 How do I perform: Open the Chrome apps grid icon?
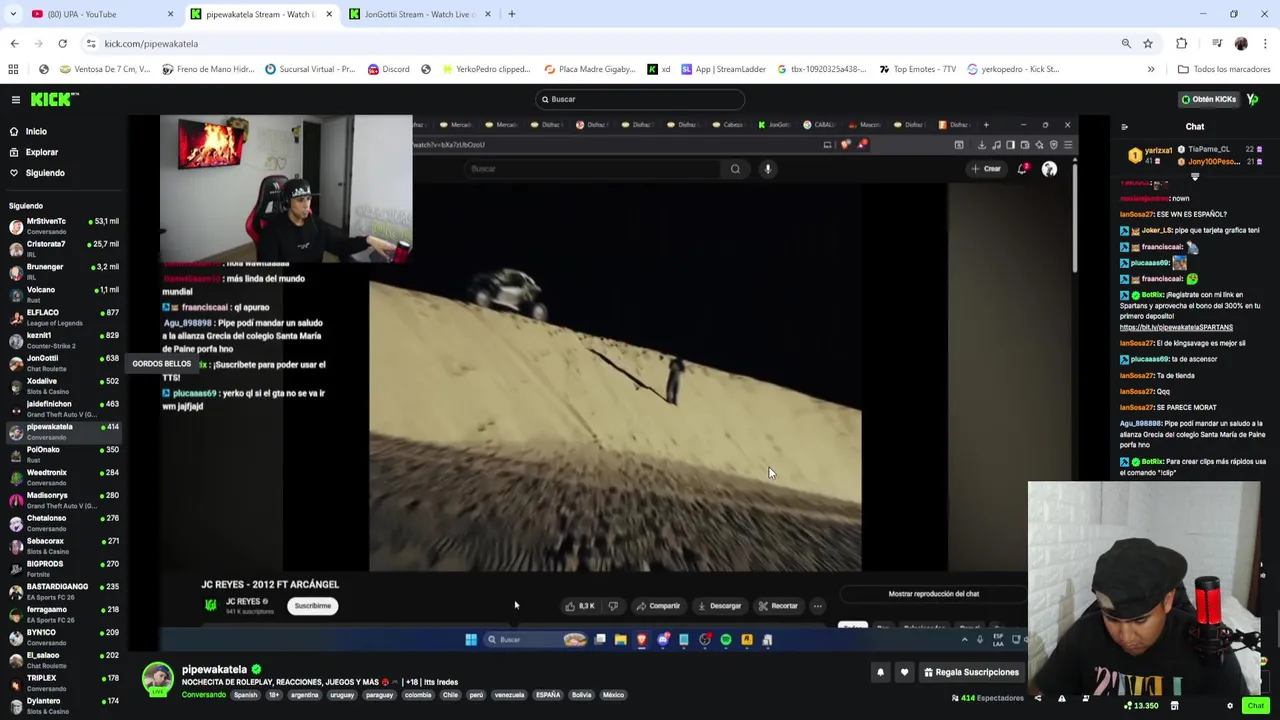[13, 69]
